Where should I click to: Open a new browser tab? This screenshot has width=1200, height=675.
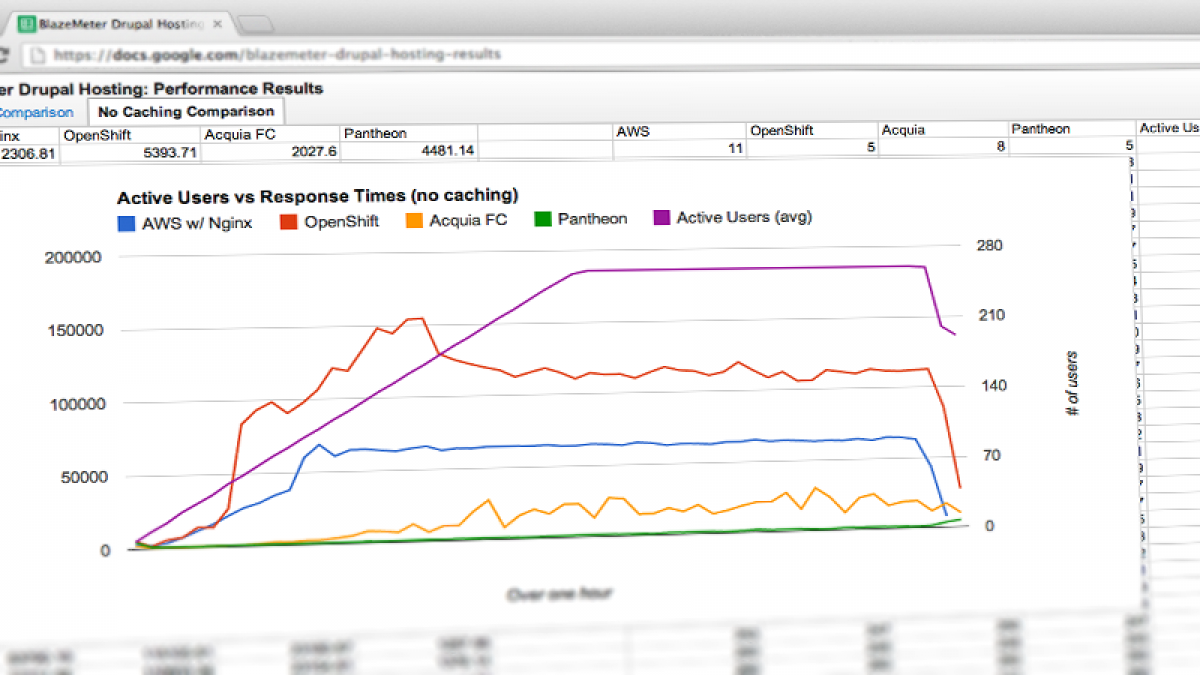click(256, 24)
